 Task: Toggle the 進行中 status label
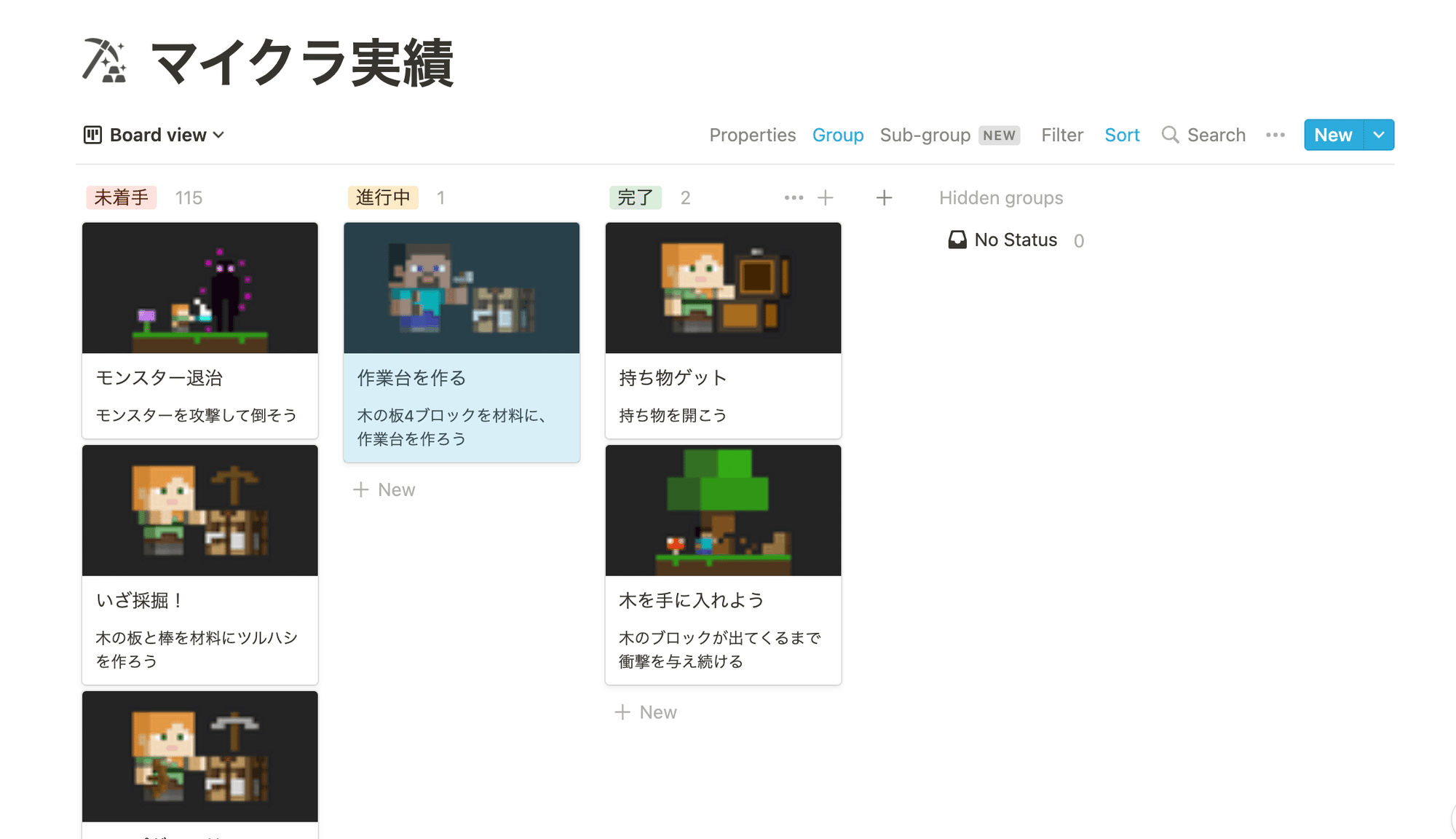(383, 197)
